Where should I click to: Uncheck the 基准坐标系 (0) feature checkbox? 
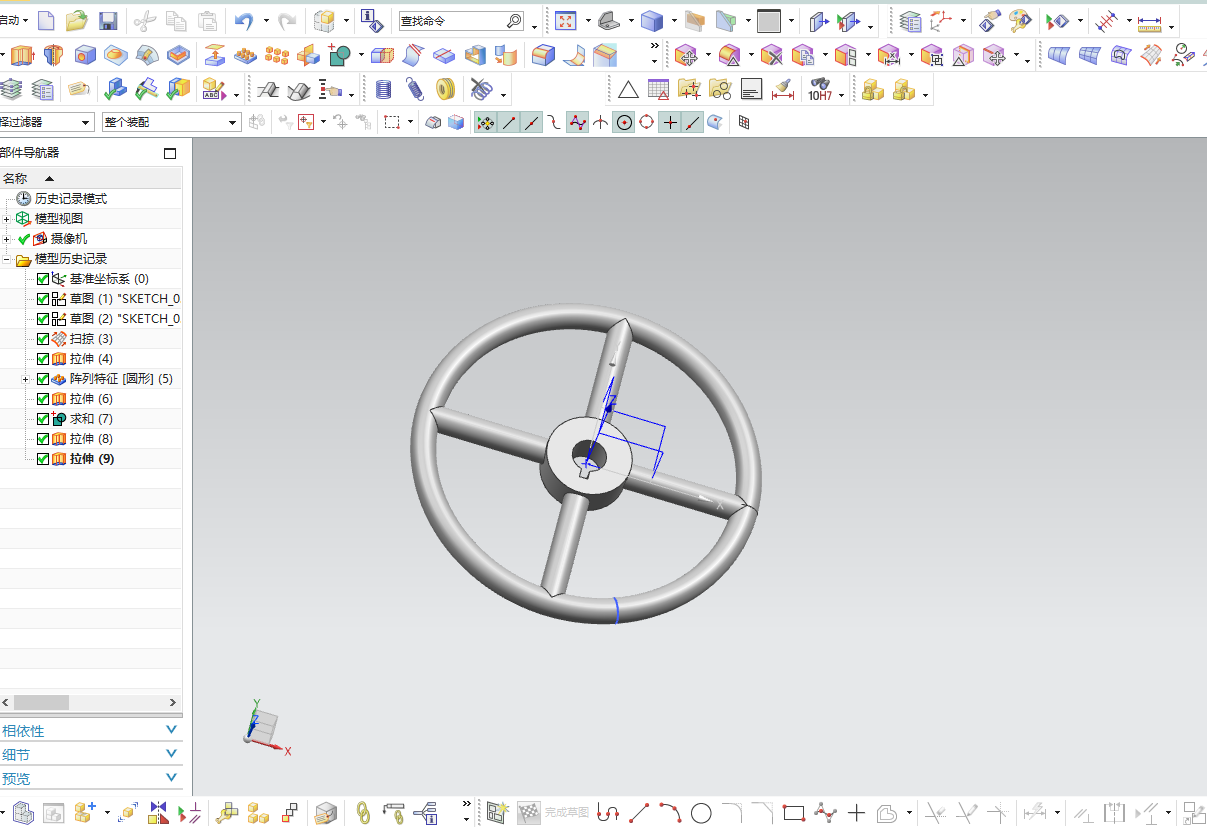pos(43,279)
